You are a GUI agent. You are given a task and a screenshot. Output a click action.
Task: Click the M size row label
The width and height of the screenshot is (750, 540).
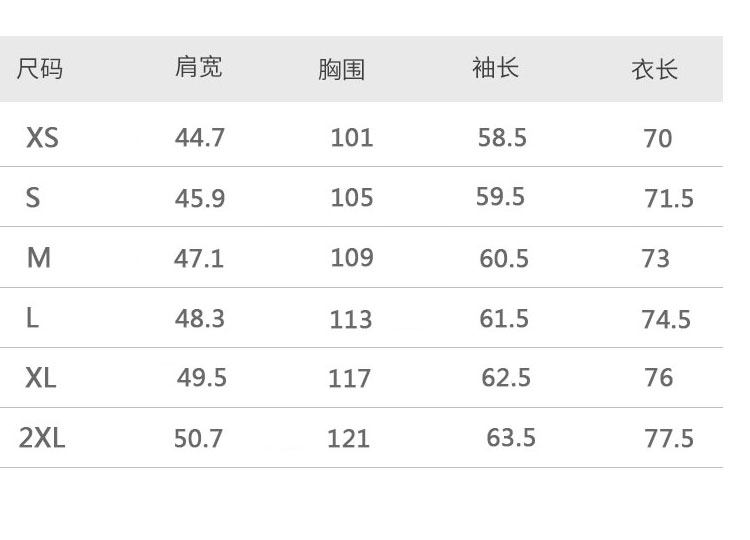click(38, 258)
